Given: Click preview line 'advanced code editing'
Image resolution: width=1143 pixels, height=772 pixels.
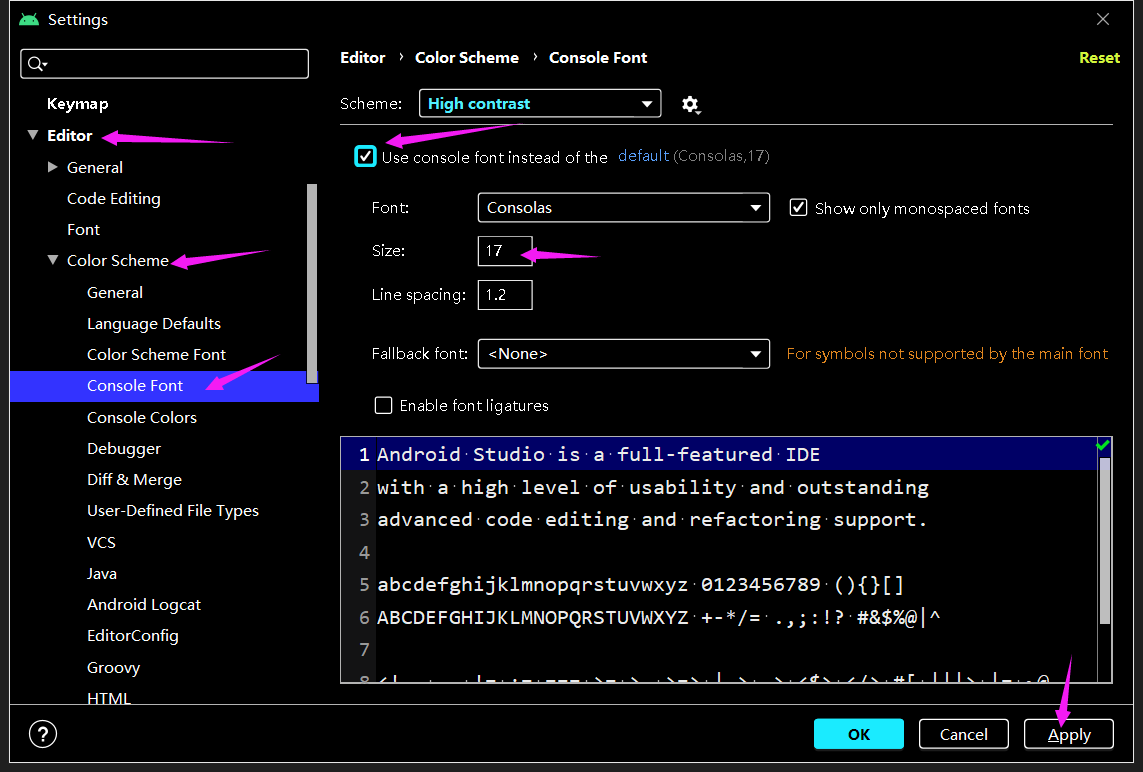Looking at the screenshot, I should (652, 520).
